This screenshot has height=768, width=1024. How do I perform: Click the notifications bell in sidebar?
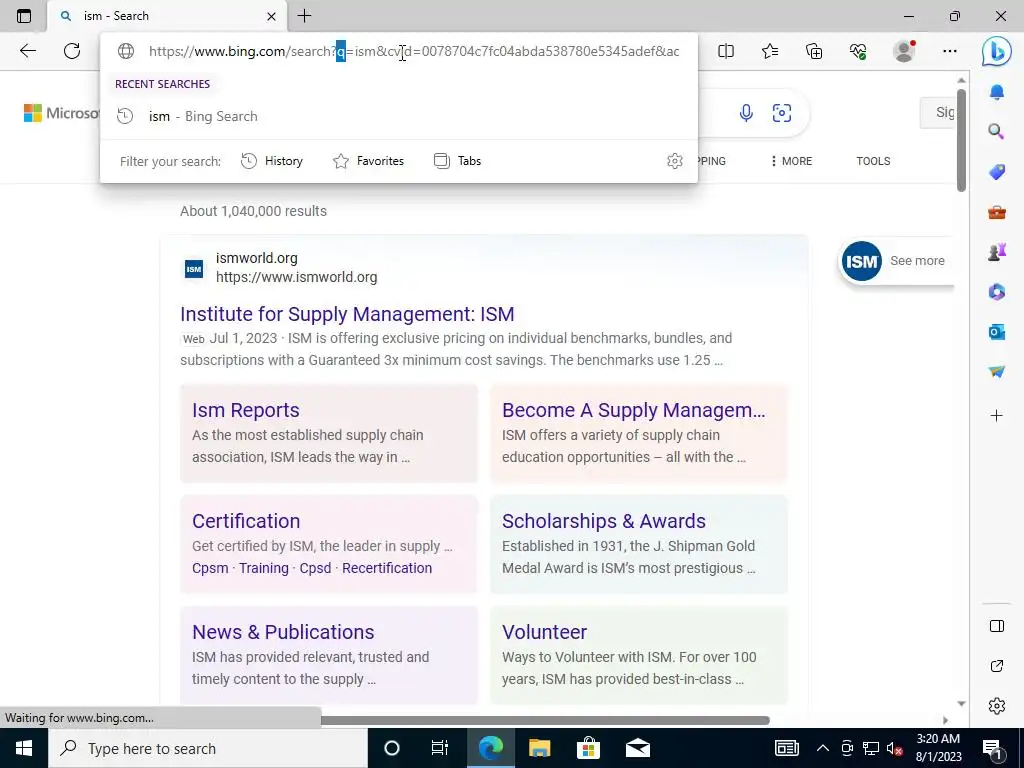(997, 92)
